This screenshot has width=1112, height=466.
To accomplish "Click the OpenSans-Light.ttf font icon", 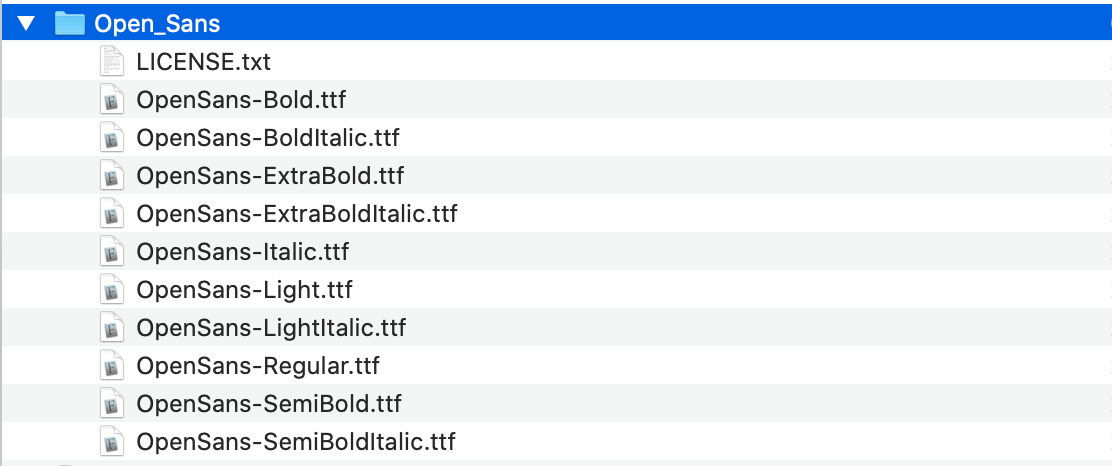I will tap(112, 290).
